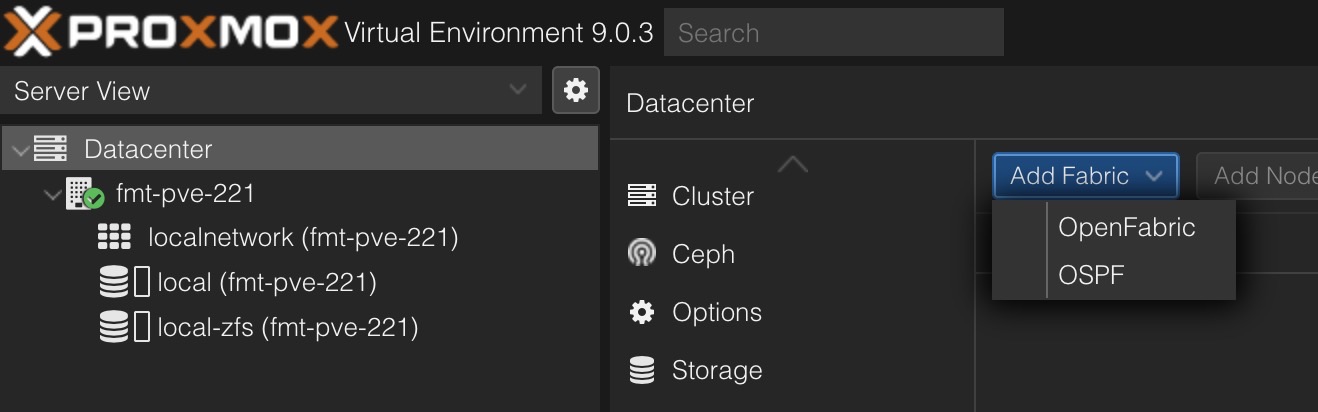
Task: Click the local-zfs storage database icon
Action: click(x=114, y=327)
